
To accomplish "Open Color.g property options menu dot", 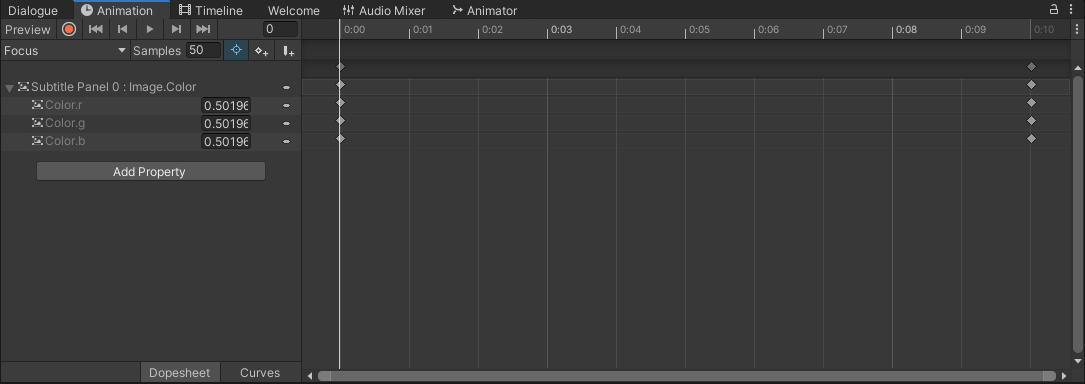I will click(x=286, y=124).
